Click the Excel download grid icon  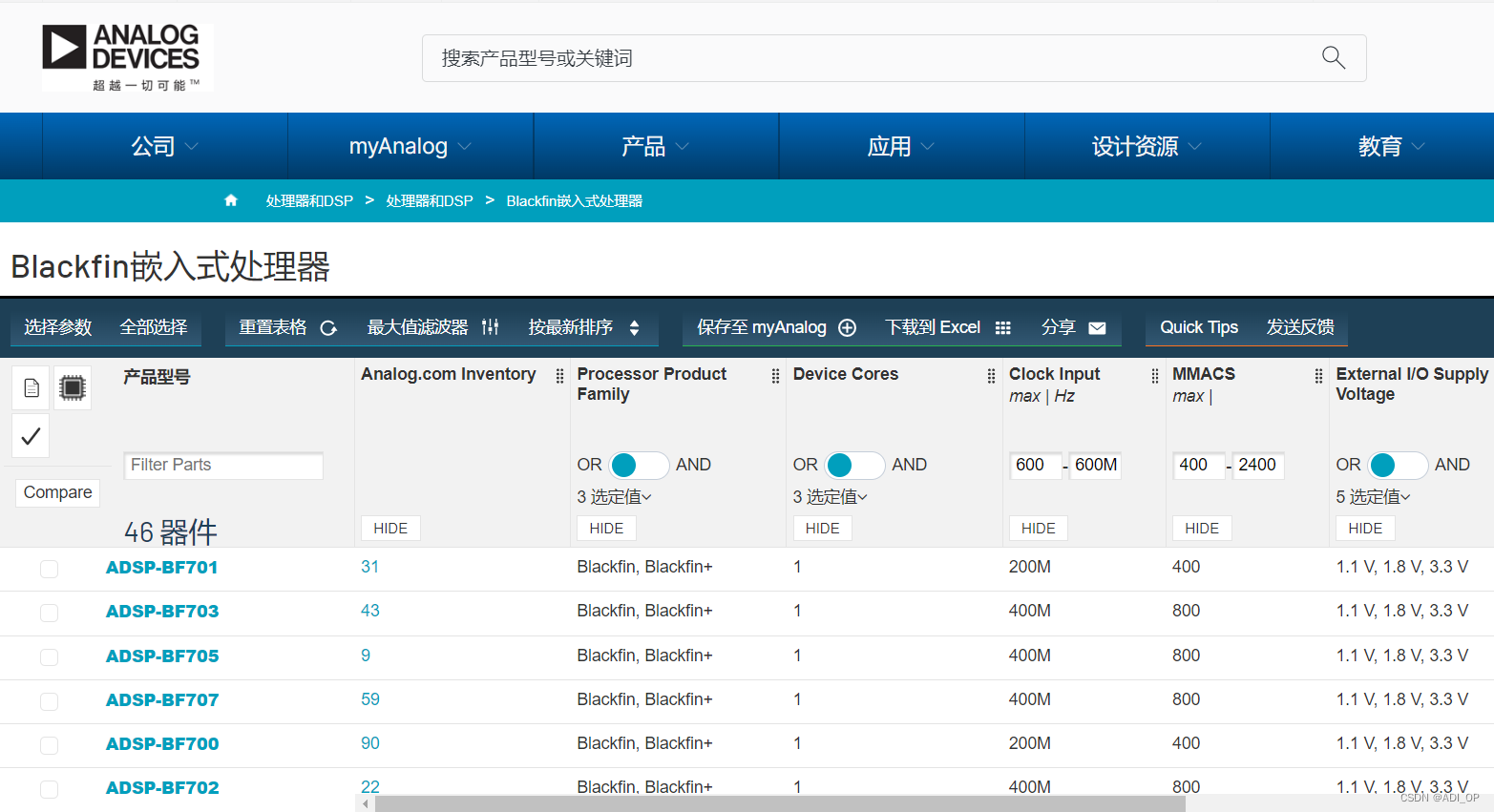pyautogui.click(x=1002, y=327)
